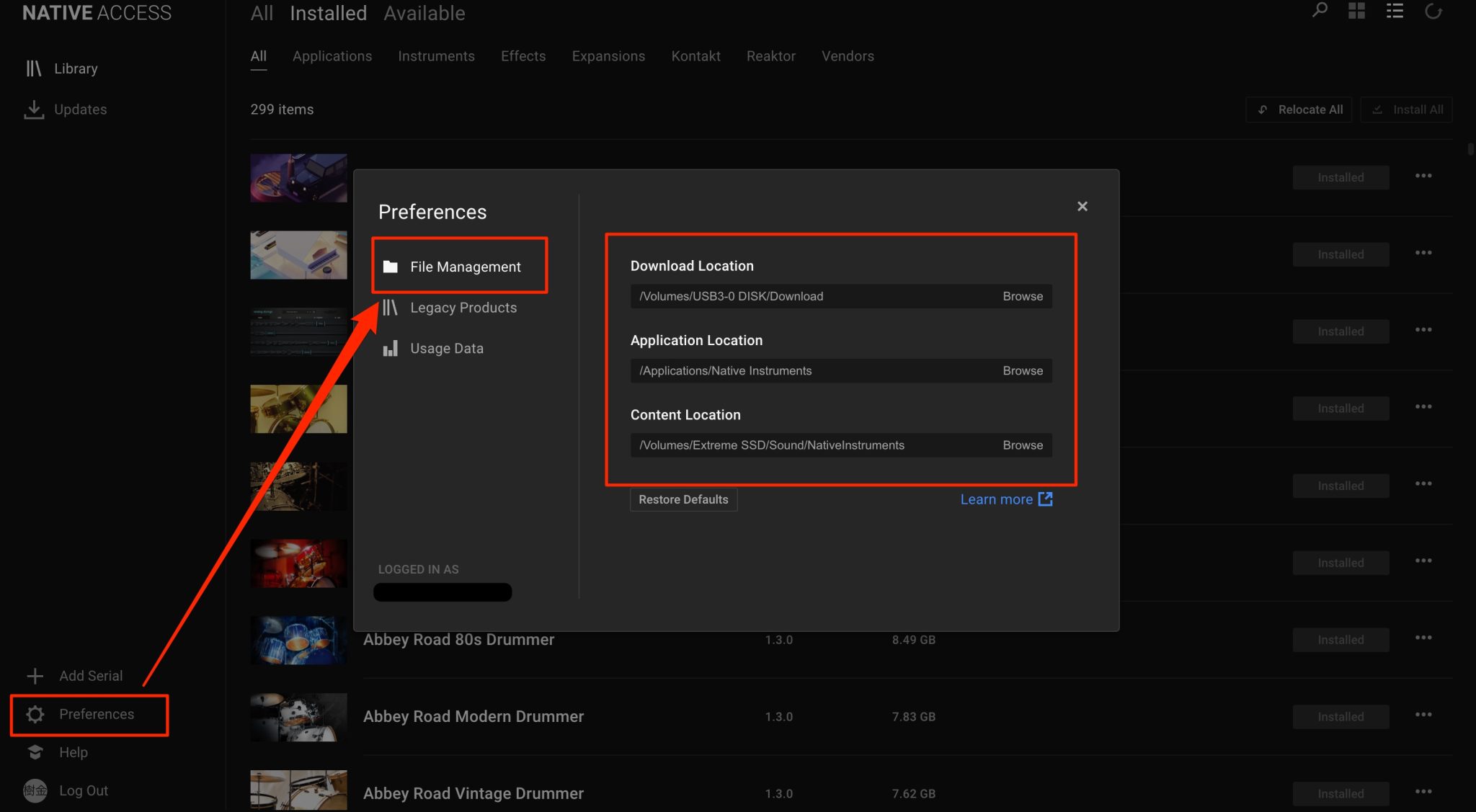Click the Abbey Road Modern Drummer thumbnail
The width and height of the screenshot is (1476, 812).
coord(298,717)
